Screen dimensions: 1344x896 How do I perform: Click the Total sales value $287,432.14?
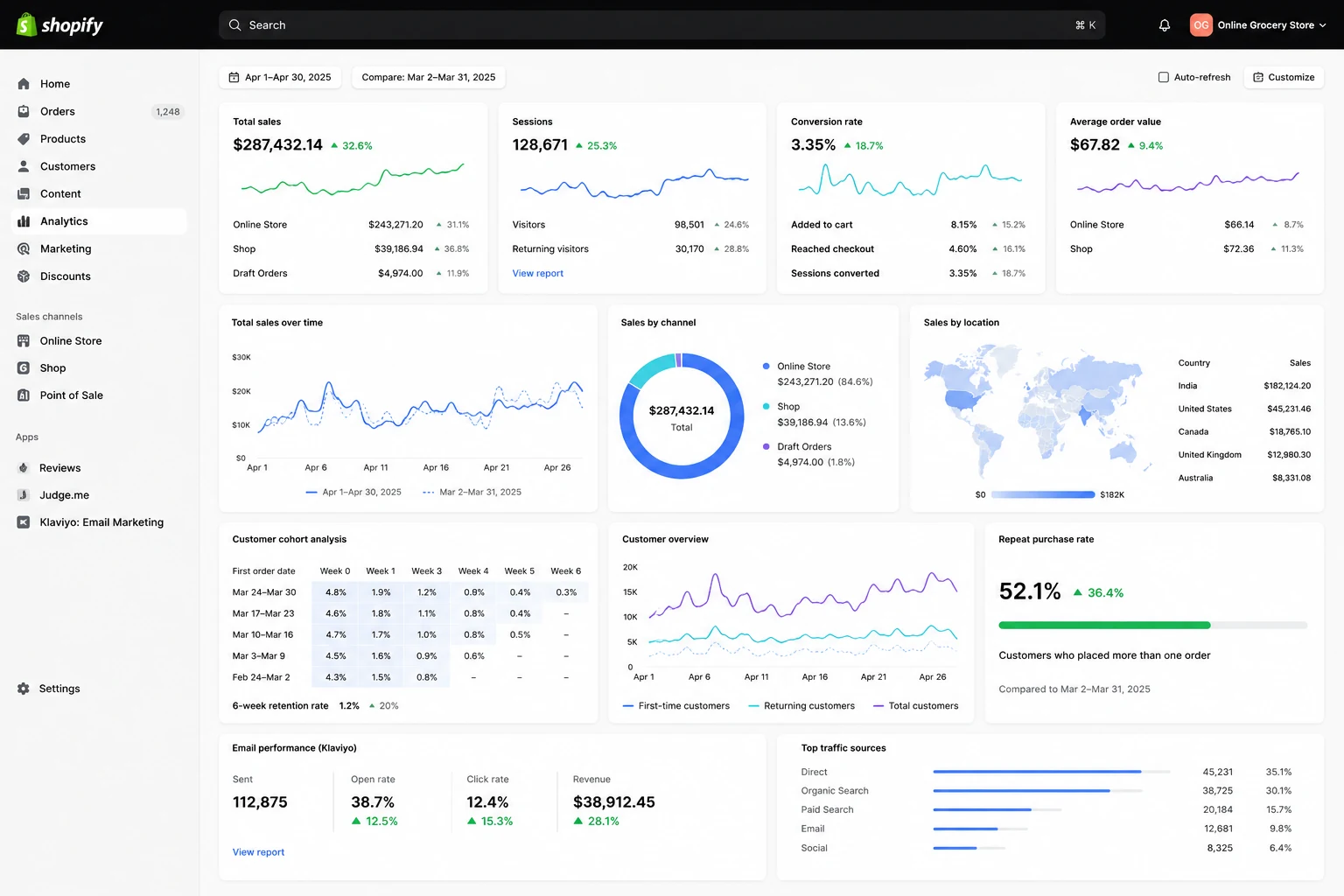[x=278, y=145]
